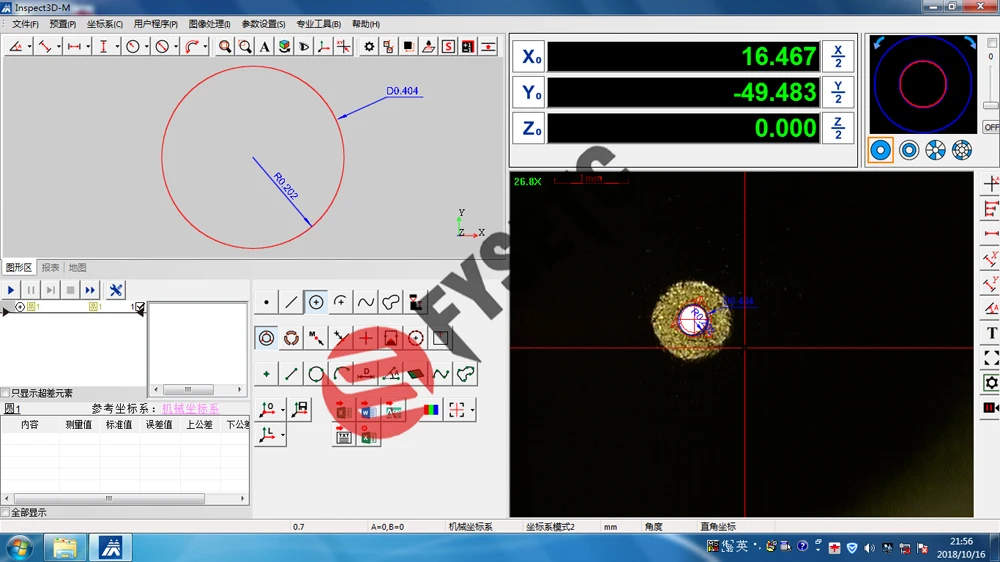Viewport: 1000px width, 562px height.
Task: Switch to the 报表 tab
Action: [50, 267]
